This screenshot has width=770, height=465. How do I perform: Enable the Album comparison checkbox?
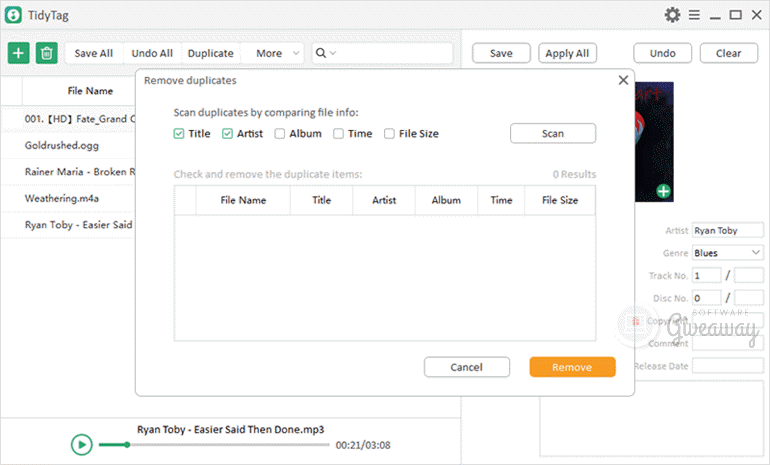280,133
